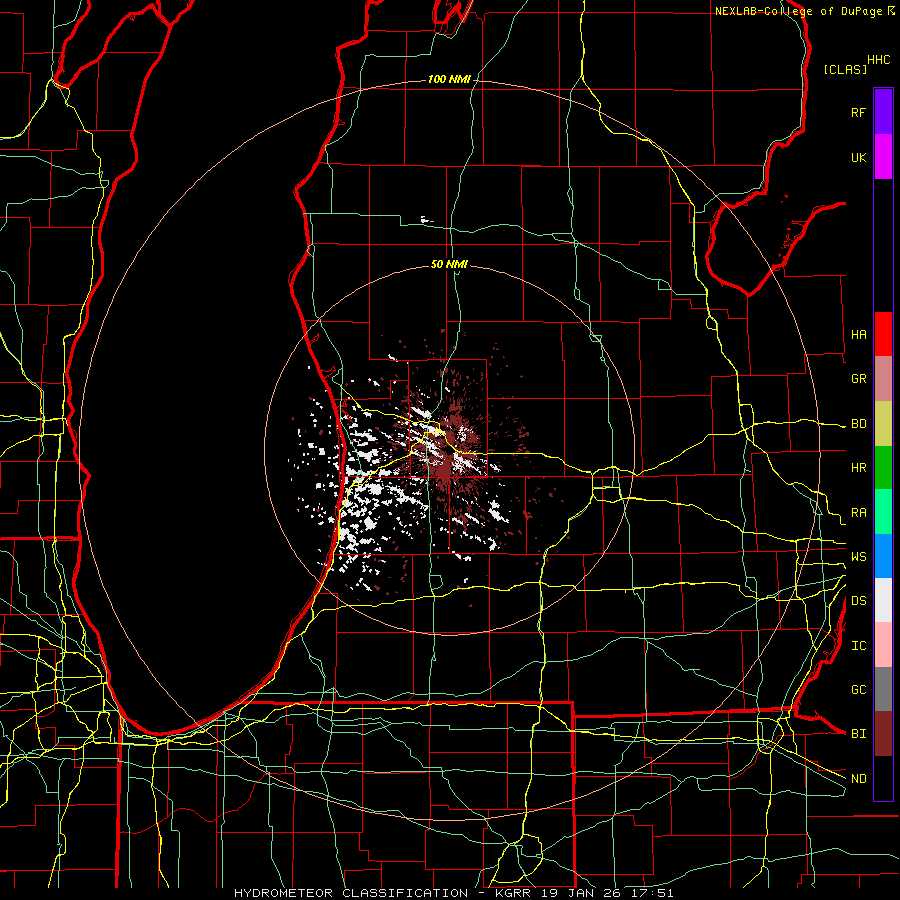Image resolution: width=900 pixels, height=900 pixels.
Task: Click the 'WS' legend label
Action: click(858, 556)
